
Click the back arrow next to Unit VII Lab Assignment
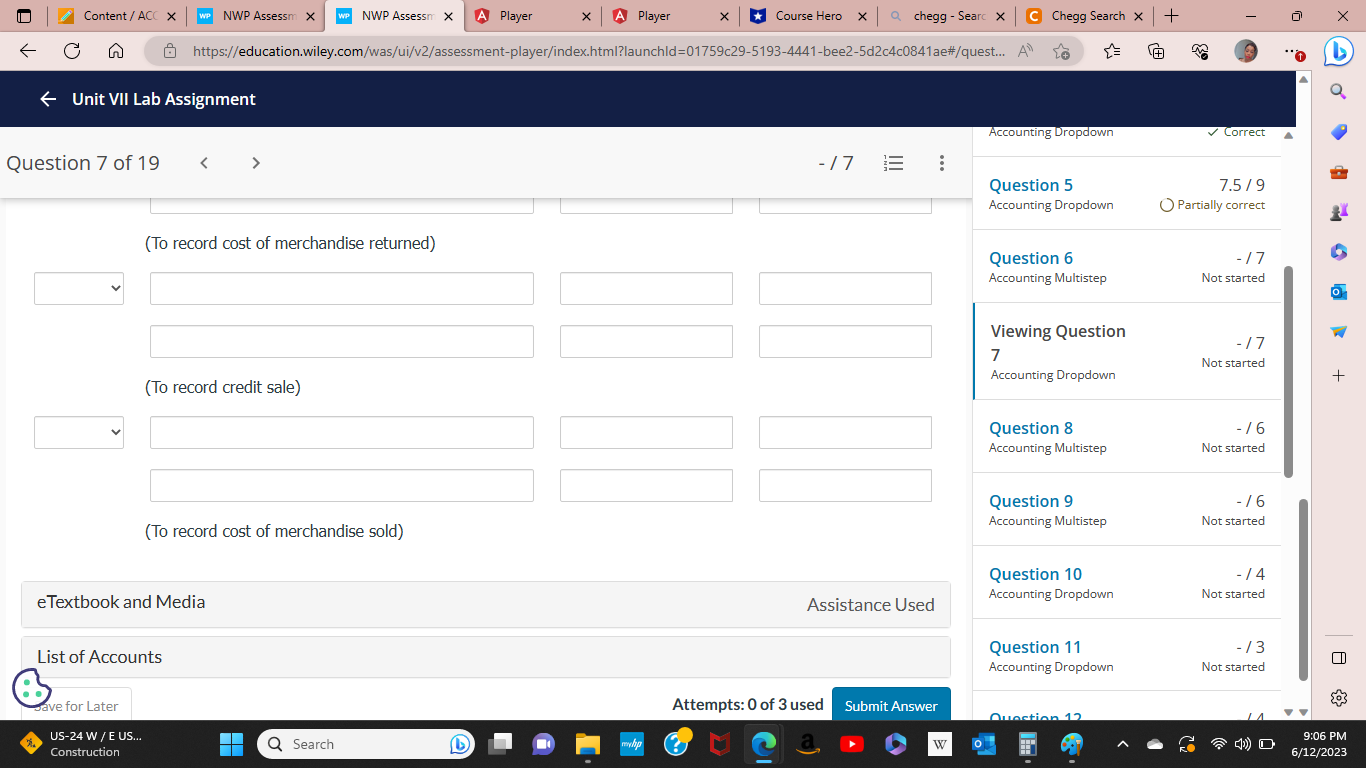point(47,99)
